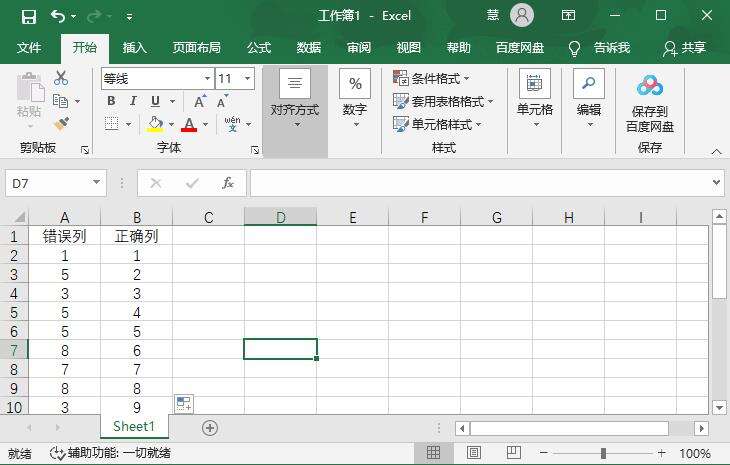
Task: Click the Increase Font Size icon
Action: (x=200, y=101)
